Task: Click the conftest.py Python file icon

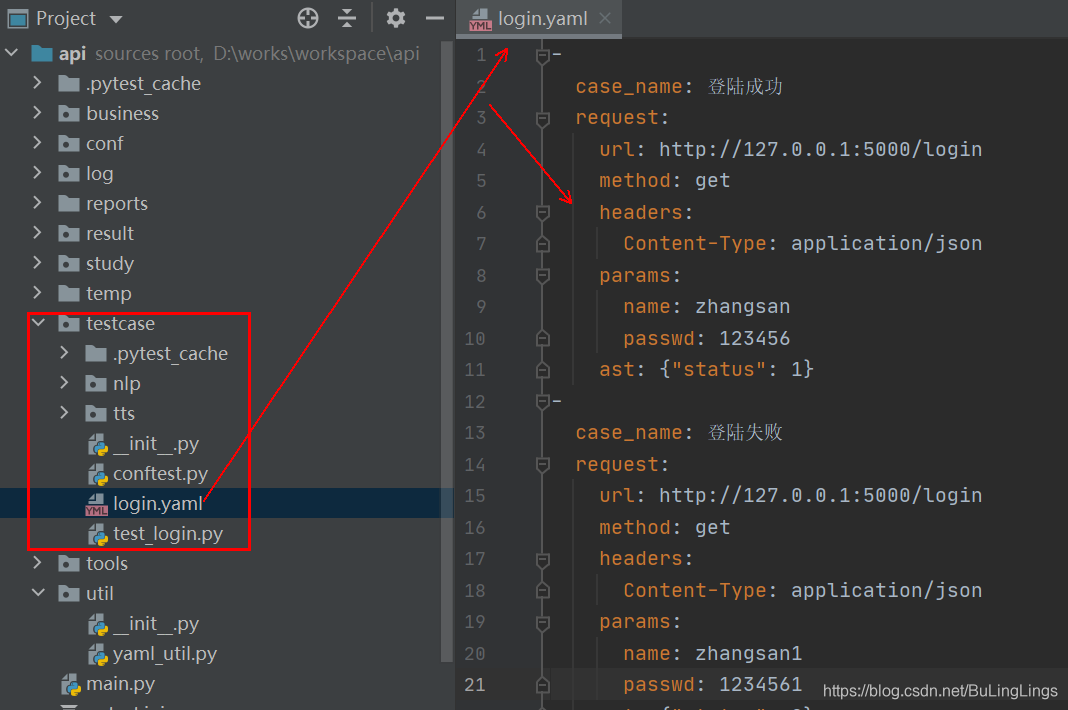Action: click(x=98, y=474)
